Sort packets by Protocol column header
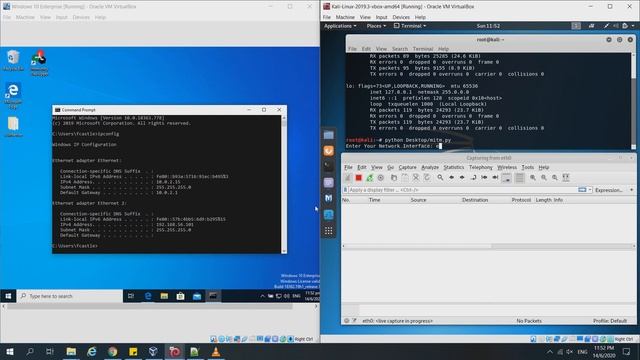This screenshot has height=360, width=640. (x=521, y=200)
